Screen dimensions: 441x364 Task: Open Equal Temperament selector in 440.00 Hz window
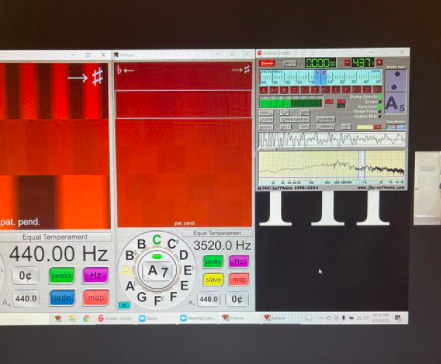click(55, 237)
